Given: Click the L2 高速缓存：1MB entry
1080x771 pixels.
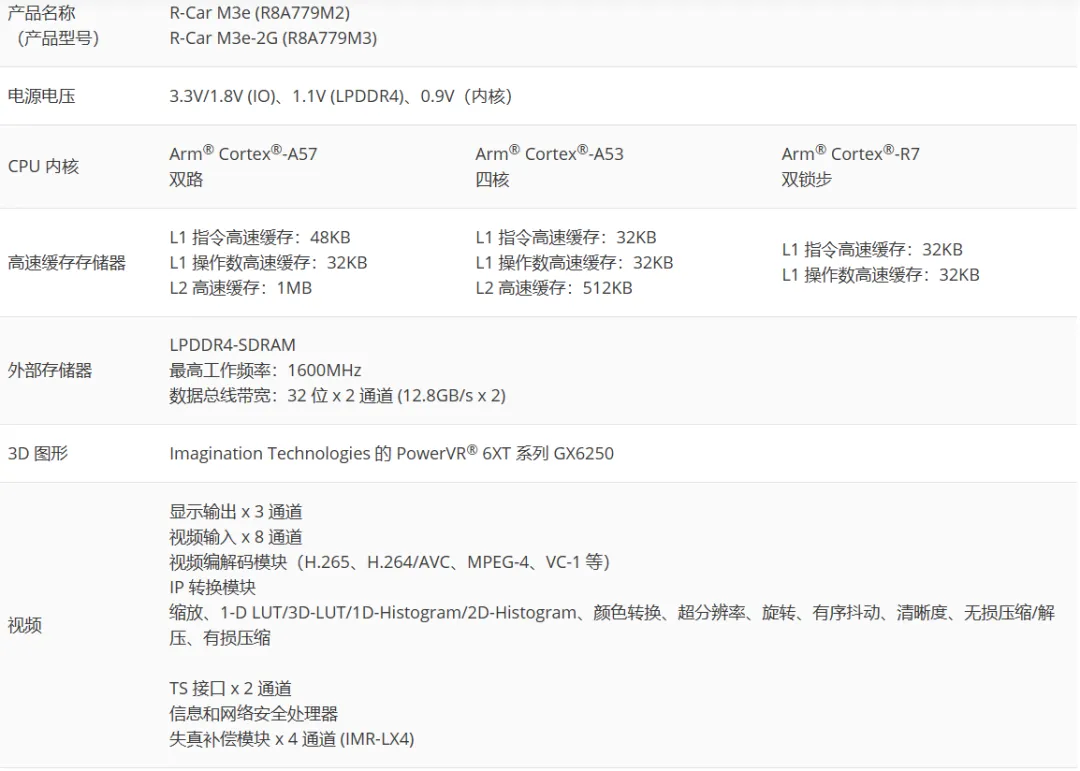Looking at the screenshot, I should pyautogui.click(x=241, y=288).
